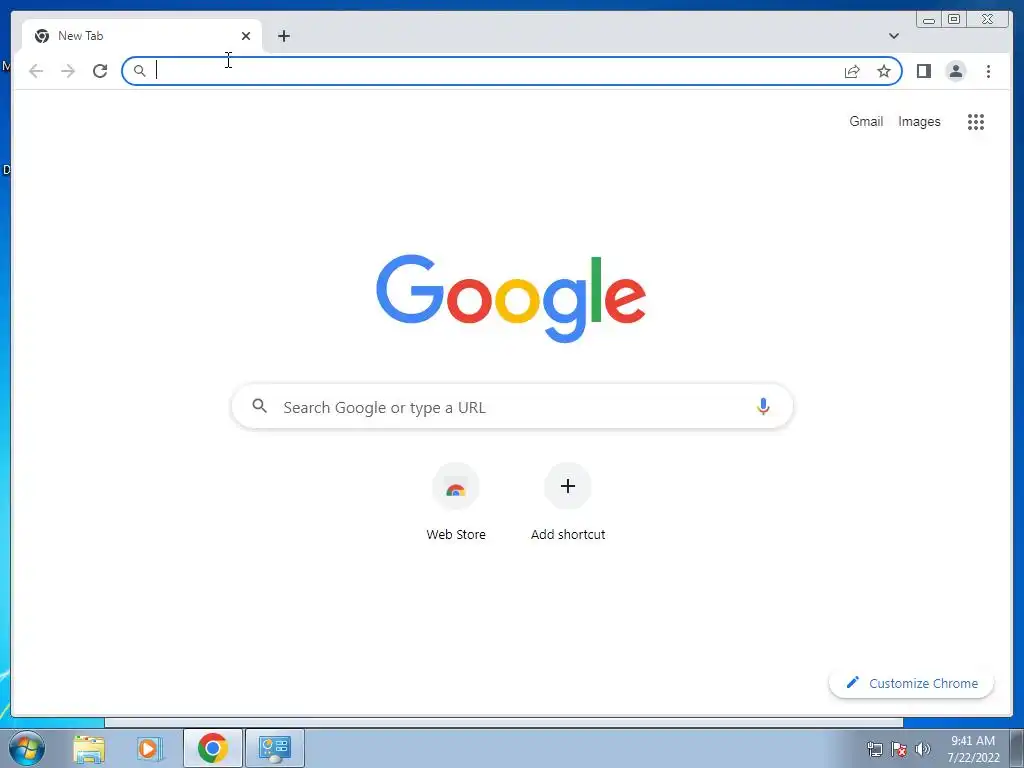Open the side panel icon
Viewport: 1024px width, 768px height.
(923, 71)
